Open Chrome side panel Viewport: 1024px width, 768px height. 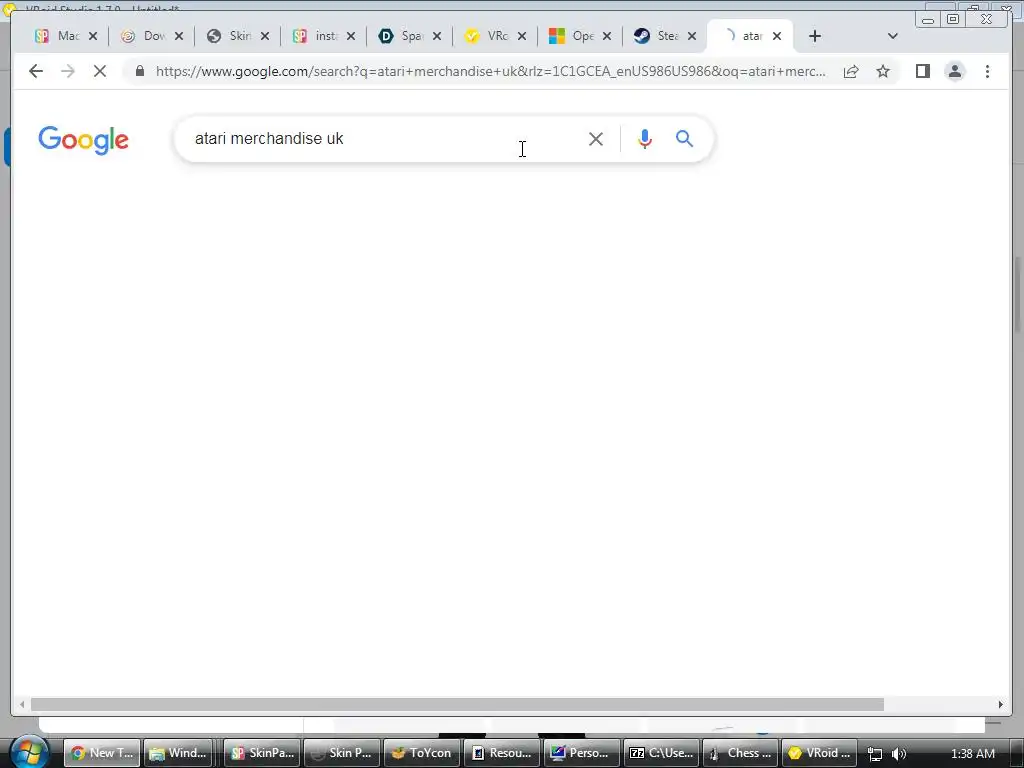coord(922,71)
